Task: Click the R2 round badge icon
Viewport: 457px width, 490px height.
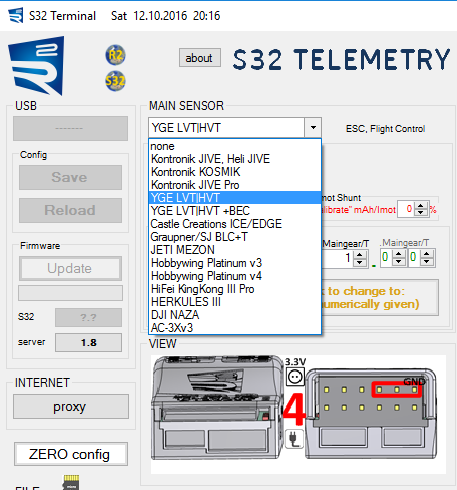Action: pos(115,55)
